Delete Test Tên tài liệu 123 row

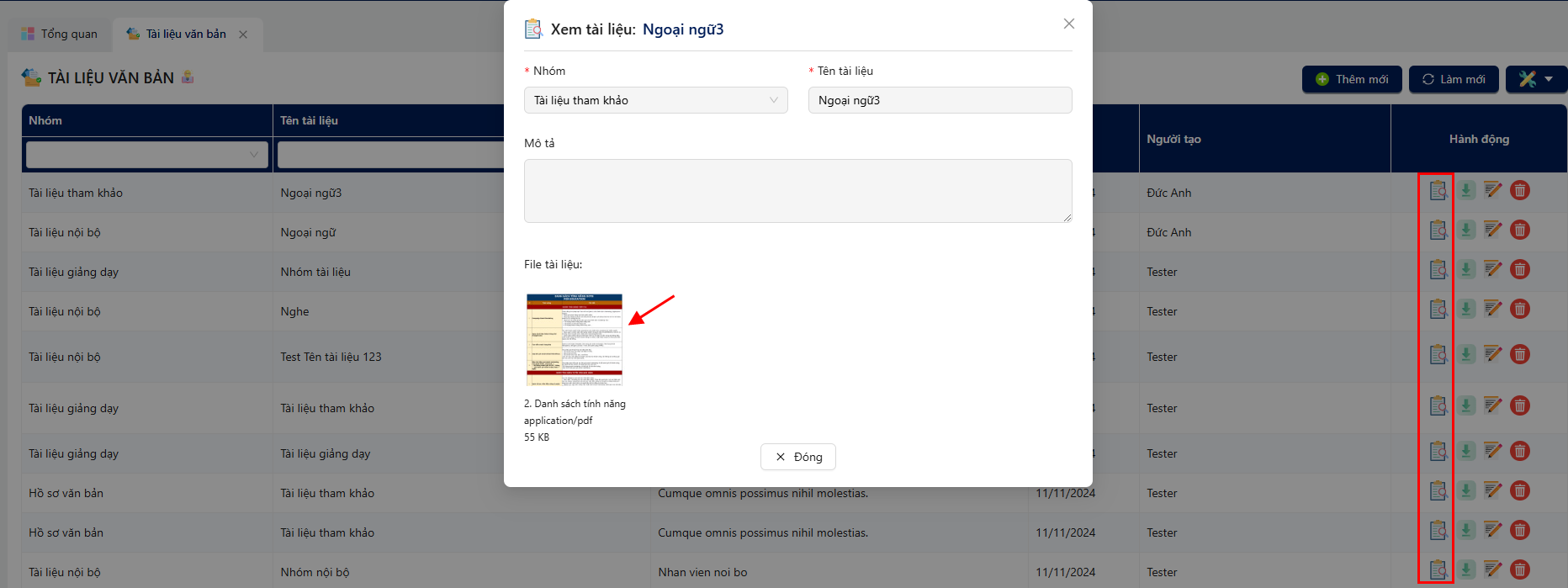[x=1520, y=354]
